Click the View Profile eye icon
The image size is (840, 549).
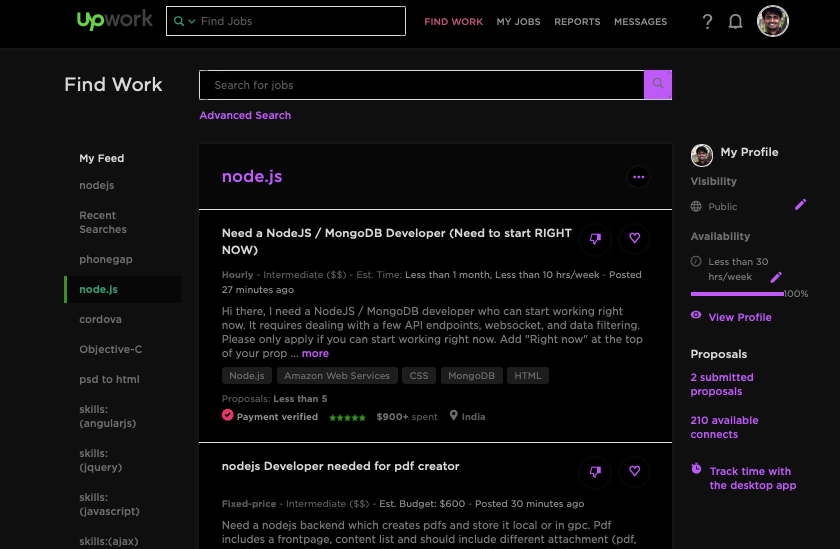(696, 315)
